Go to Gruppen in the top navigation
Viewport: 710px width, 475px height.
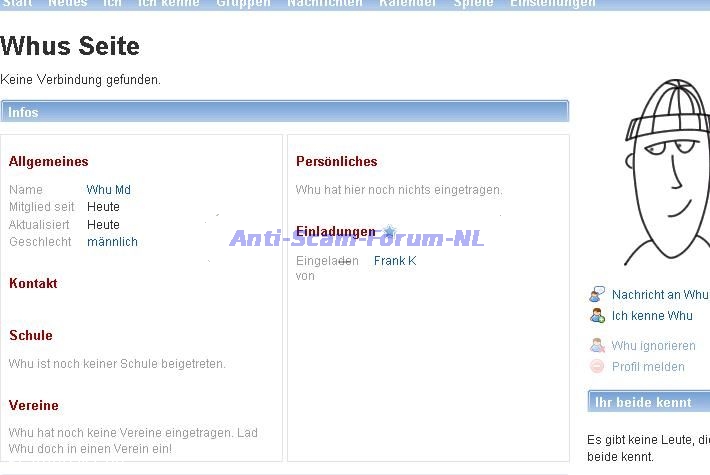[x=243, y=3]
